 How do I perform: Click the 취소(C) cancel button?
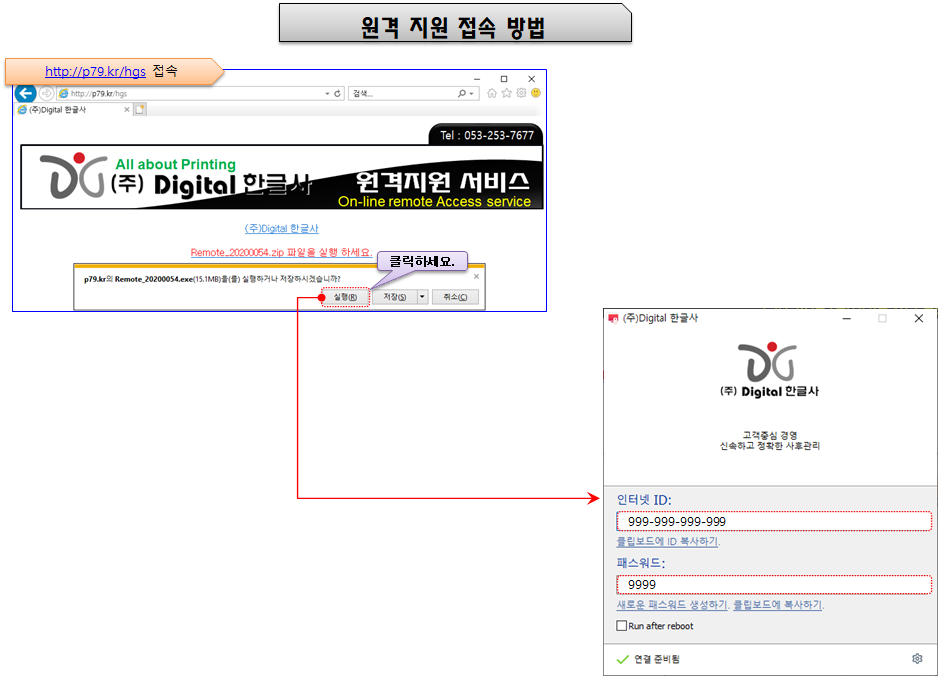click(x=455, y=297)
